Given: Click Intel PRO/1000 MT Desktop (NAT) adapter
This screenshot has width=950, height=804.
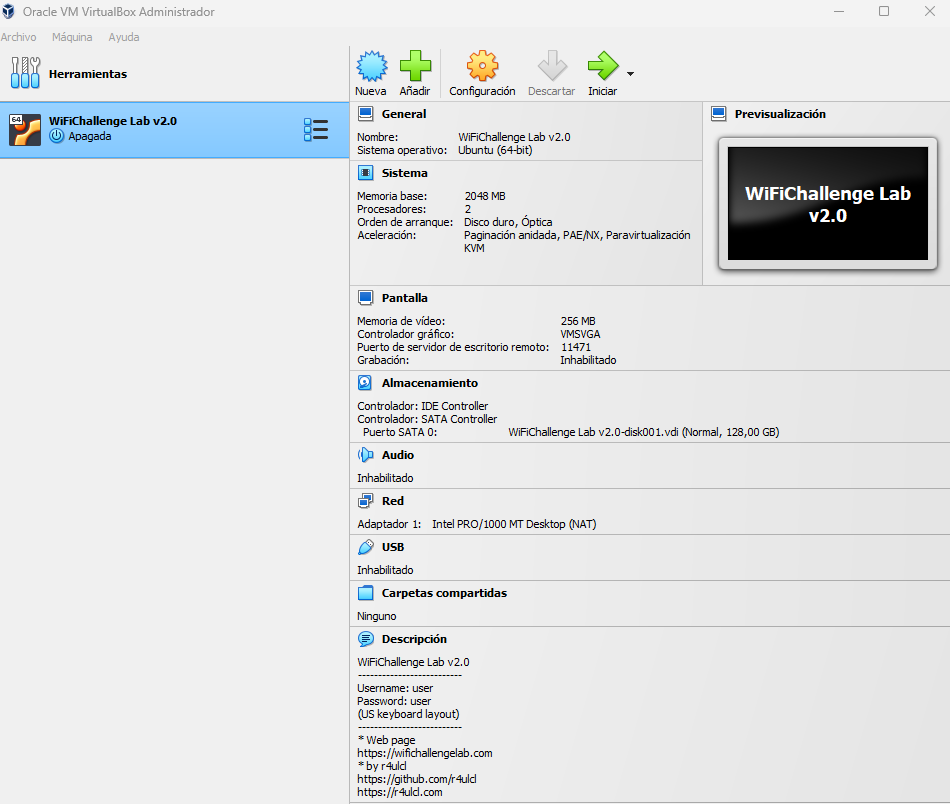Looking at the screenshot, I should click(x=514, y=524).
